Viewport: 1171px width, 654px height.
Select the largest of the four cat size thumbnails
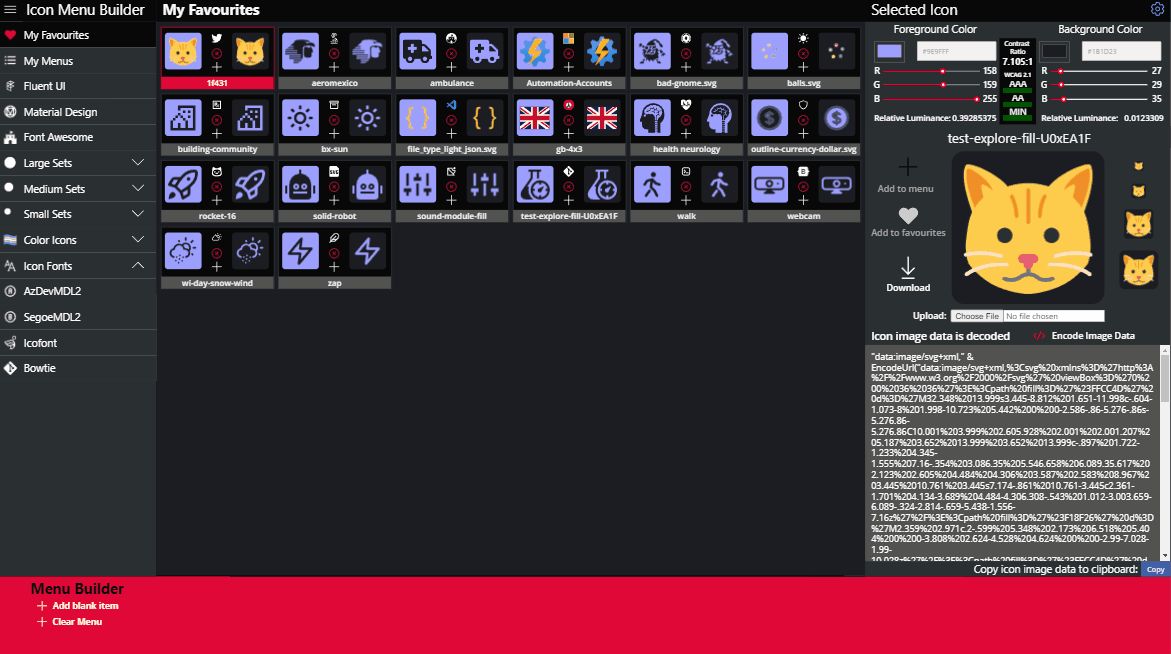point(1138,270)
